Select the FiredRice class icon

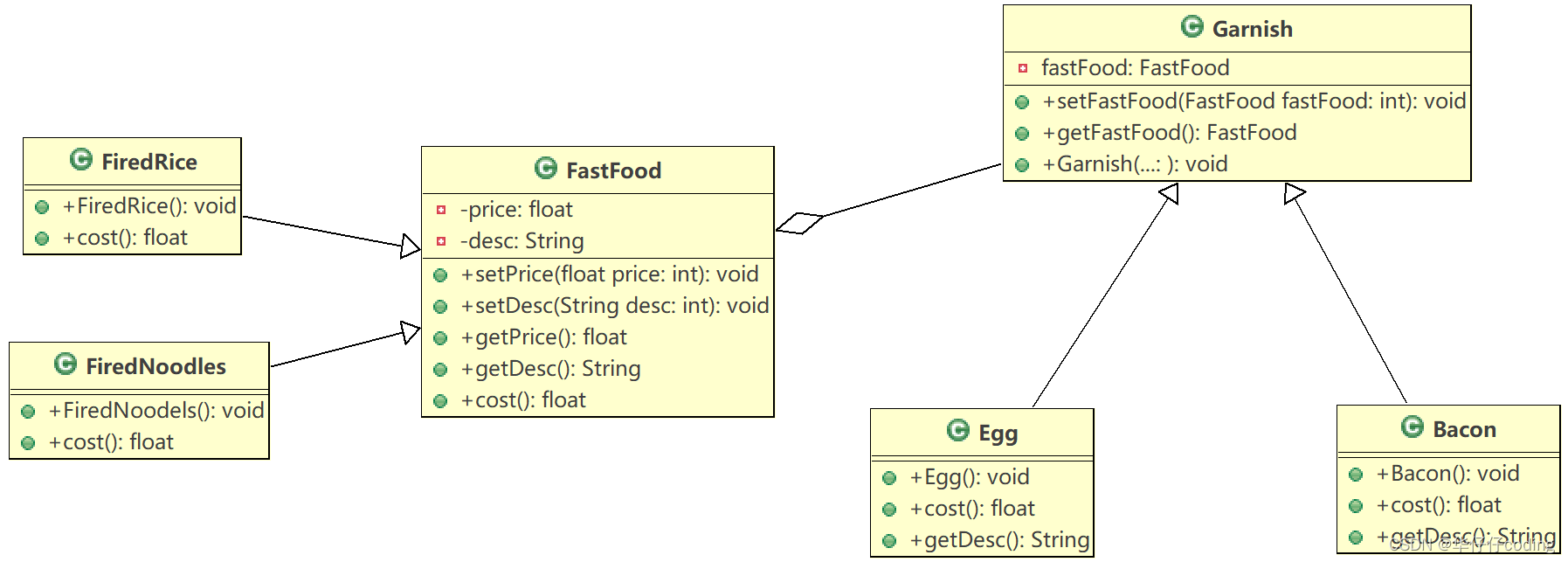coord(81,159)
